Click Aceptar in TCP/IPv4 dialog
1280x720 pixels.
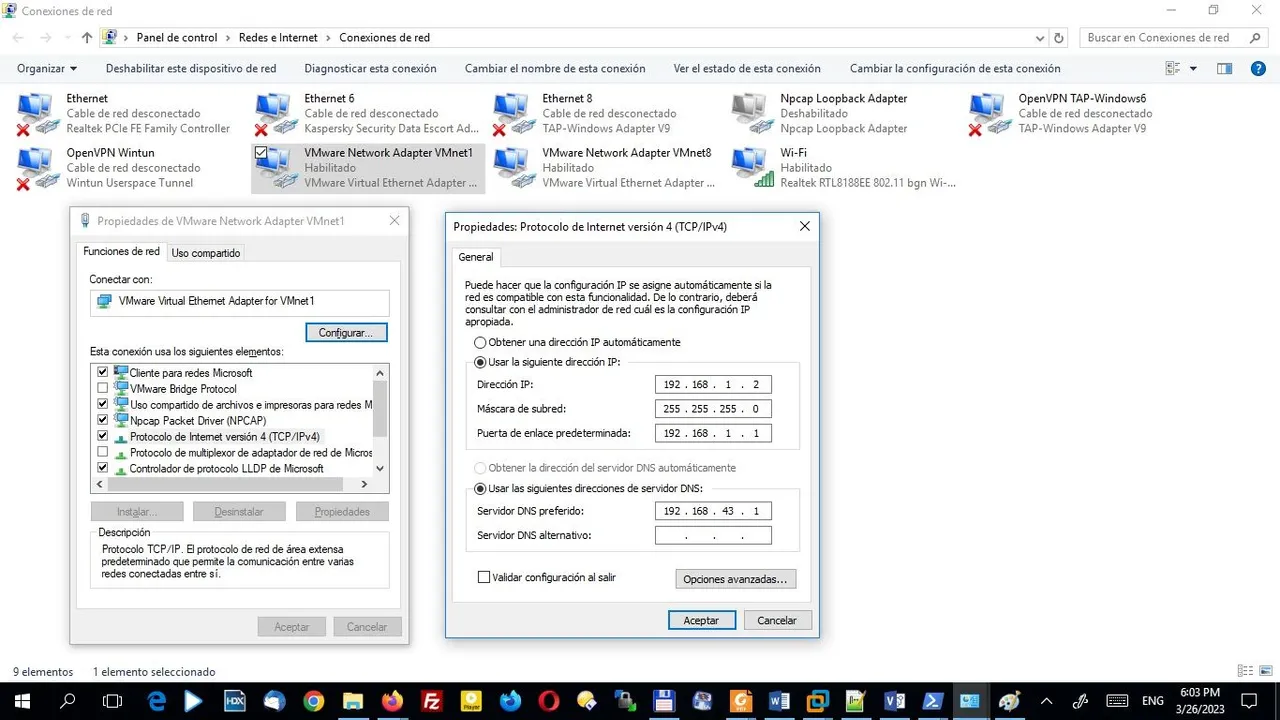click(x=701, y=620)
